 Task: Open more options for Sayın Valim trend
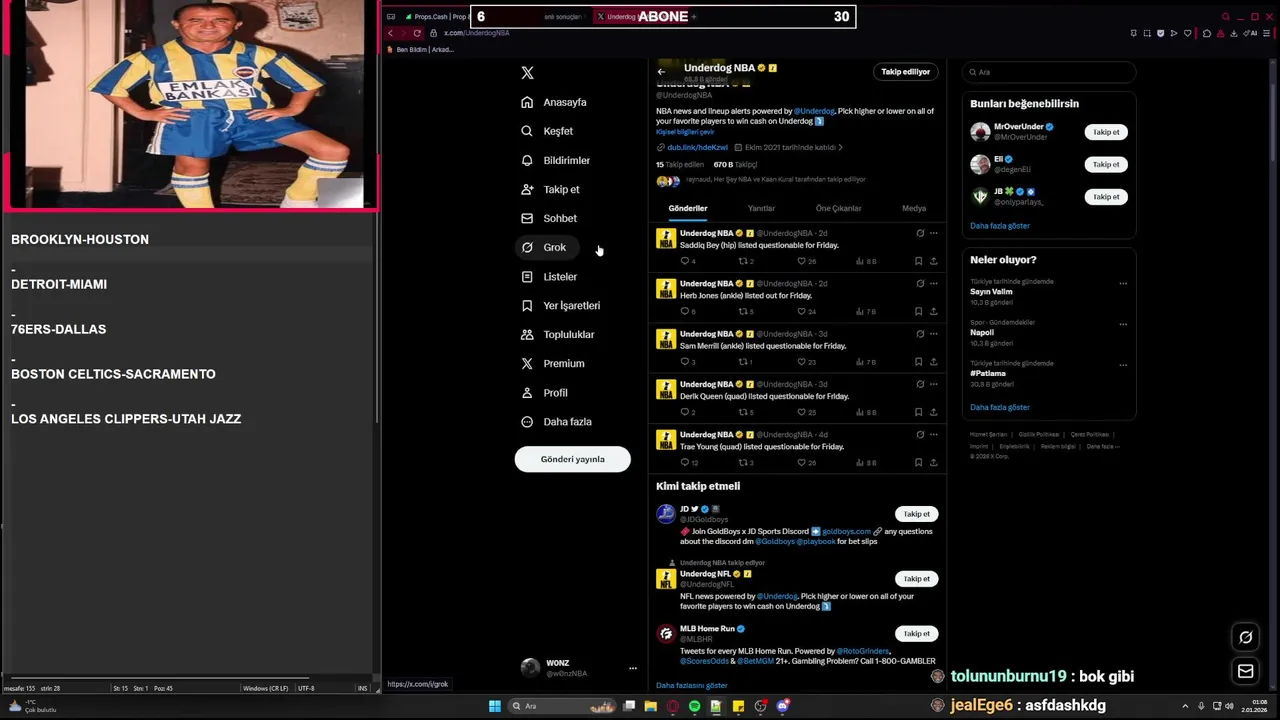(x=1123, y=283)
